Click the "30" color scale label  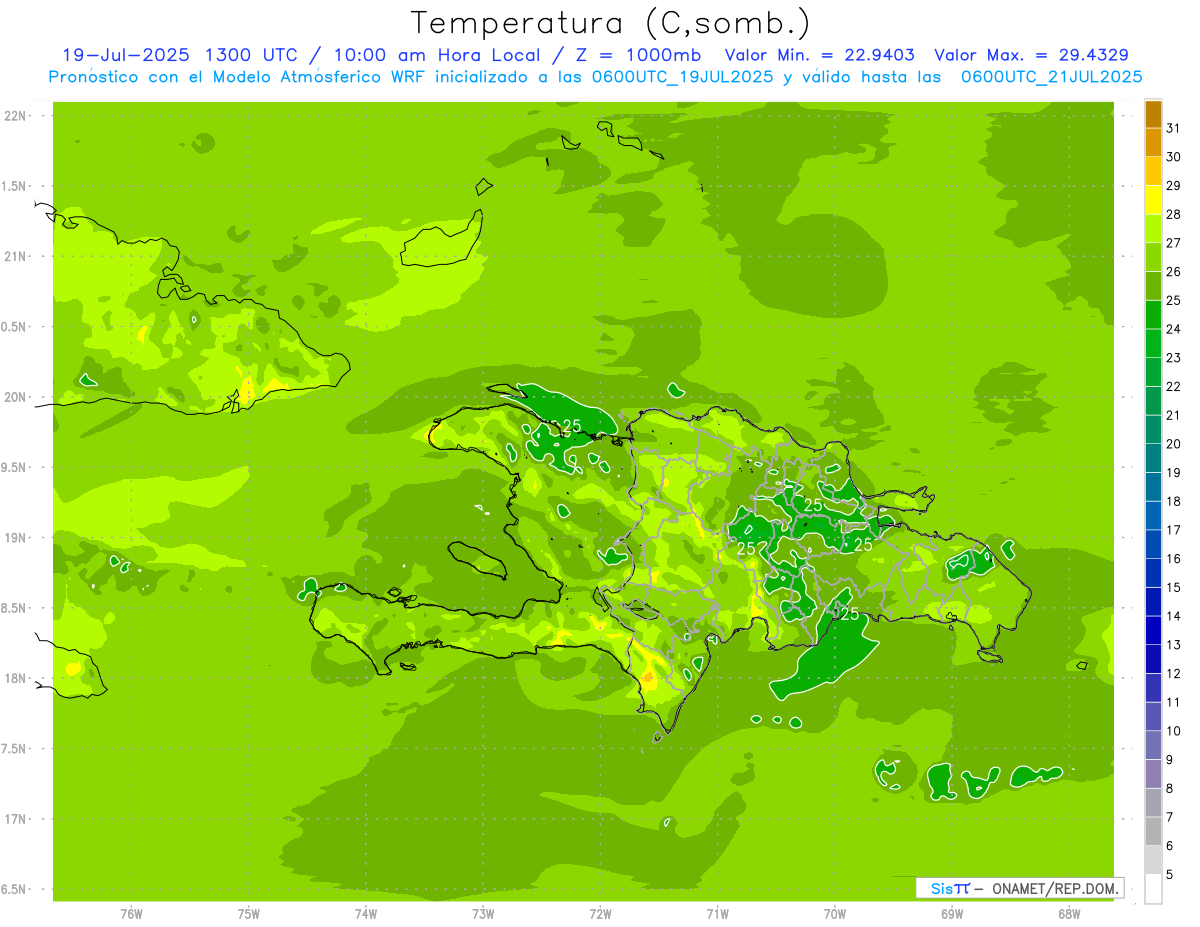coord(1174,157)
